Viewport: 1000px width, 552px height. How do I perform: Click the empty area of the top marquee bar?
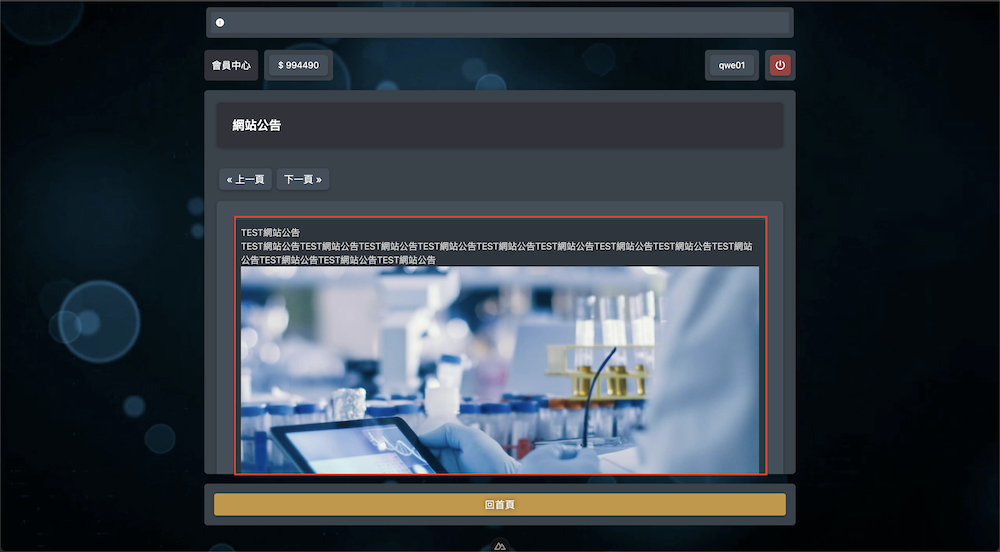pyautogui.click(x=520, y=22)
